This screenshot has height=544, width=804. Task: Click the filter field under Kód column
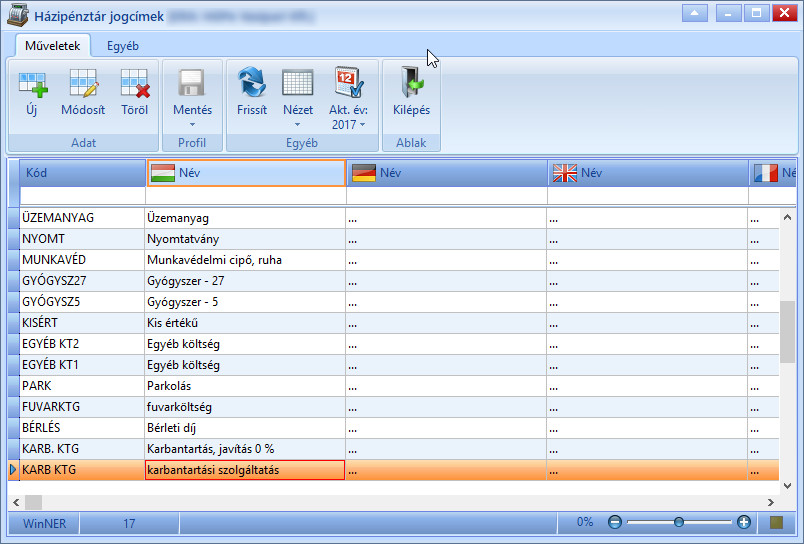tap(83, 196)
